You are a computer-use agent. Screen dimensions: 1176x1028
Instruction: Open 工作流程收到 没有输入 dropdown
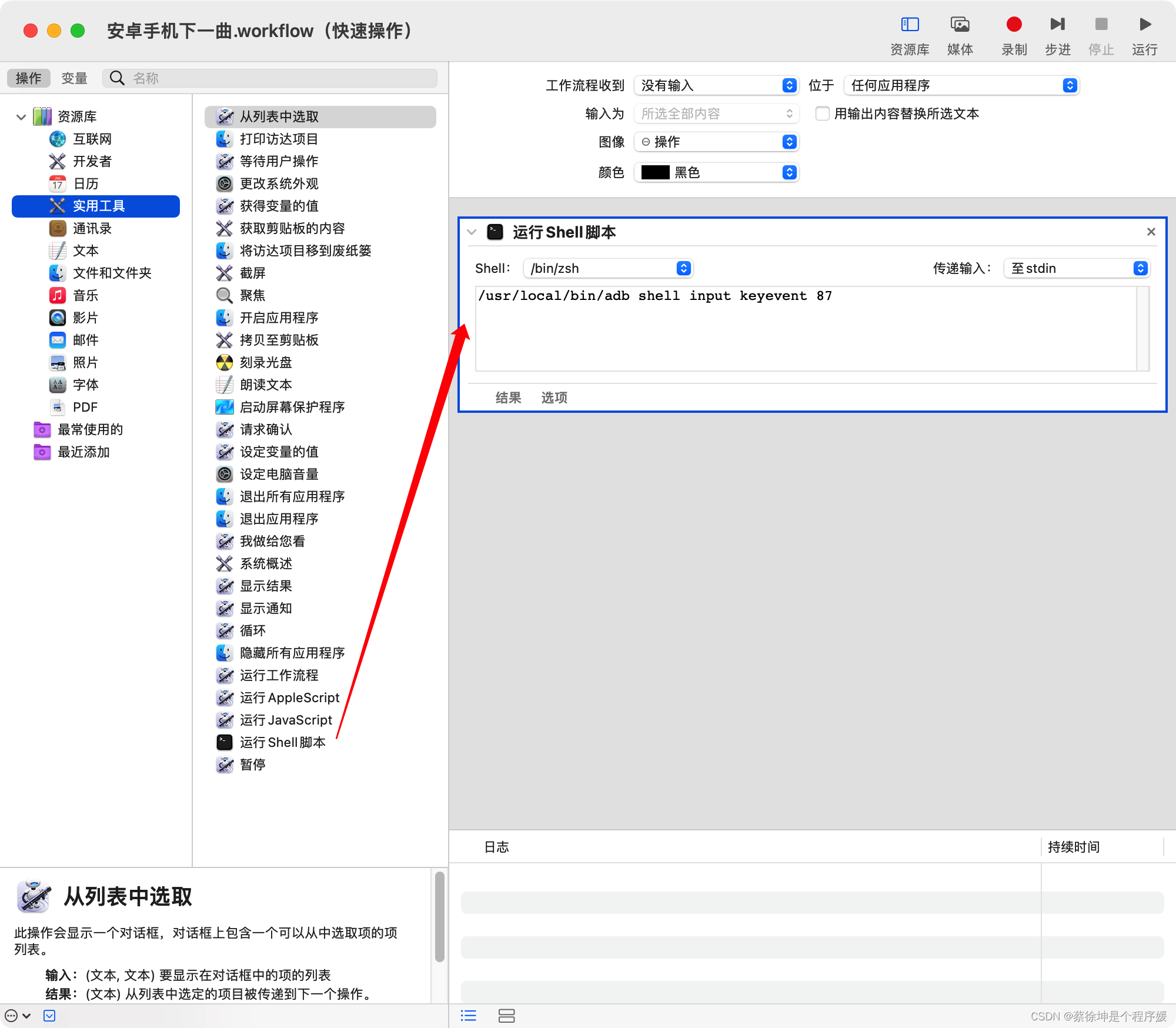tap(716, 85)
